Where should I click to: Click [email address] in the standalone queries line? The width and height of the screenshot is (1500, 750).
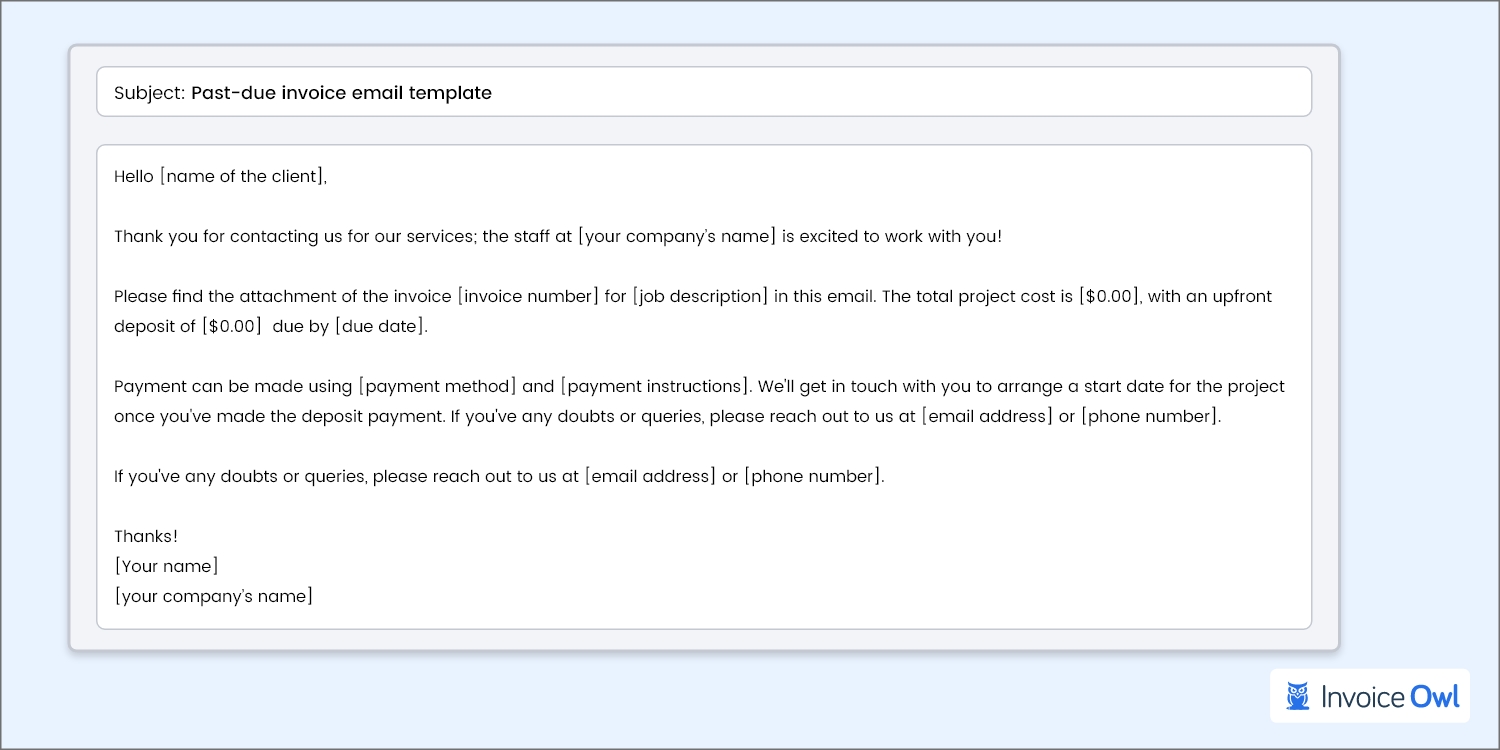pyautogui.click(x=651, y=477)
